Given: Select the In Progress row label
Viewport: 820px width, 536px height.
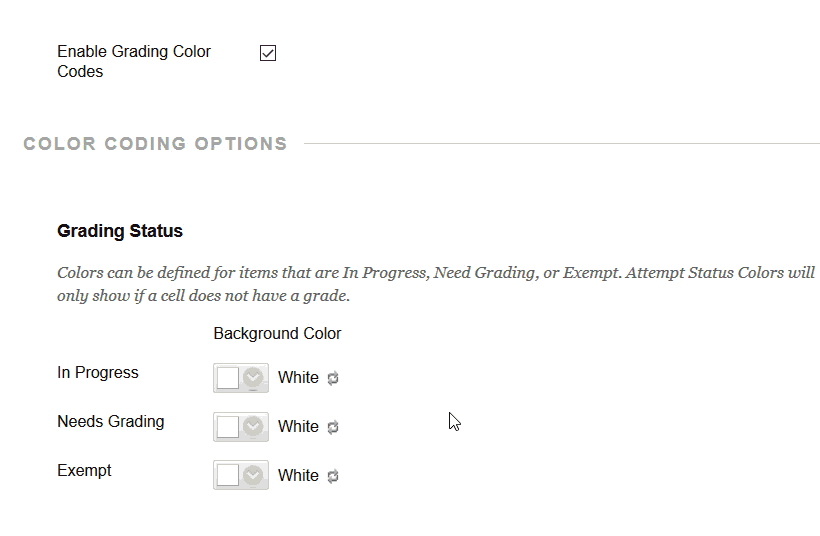Looking at the screenshot, I should (x=98, y=372).
